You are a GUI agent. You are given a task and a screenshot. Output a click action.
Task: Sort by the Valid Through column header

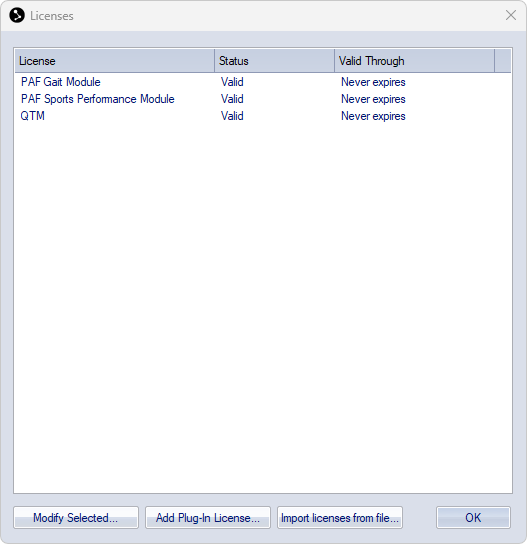tap(414, 61)
